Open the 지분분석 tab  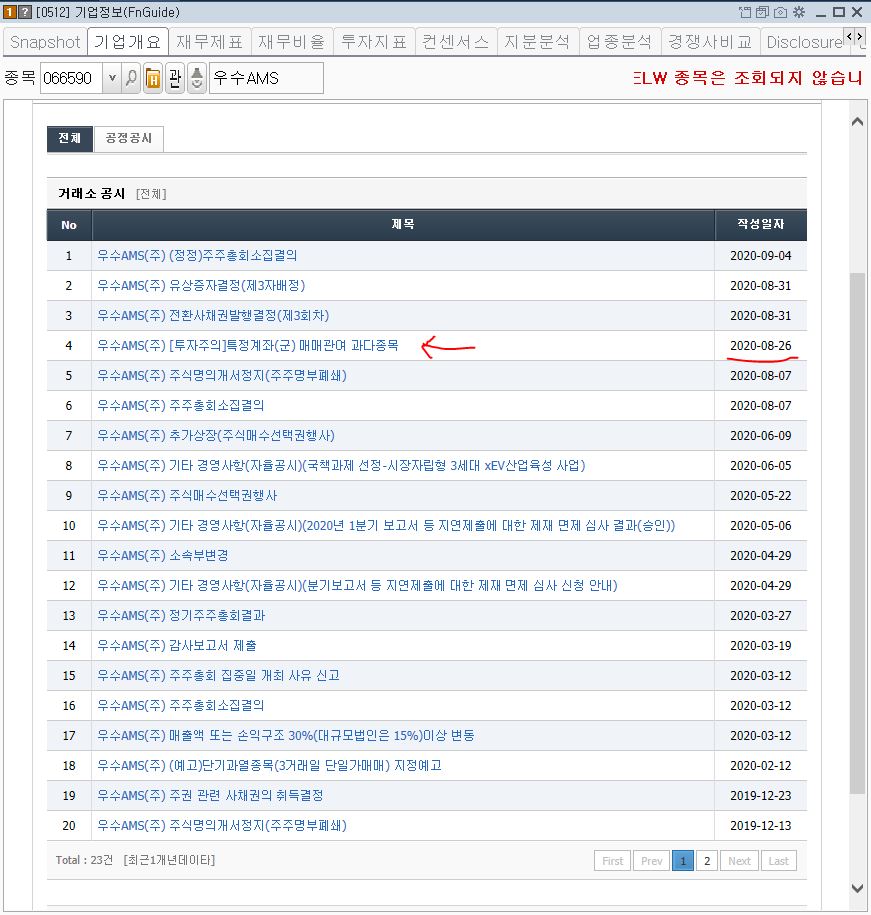[x=537, y=42]
